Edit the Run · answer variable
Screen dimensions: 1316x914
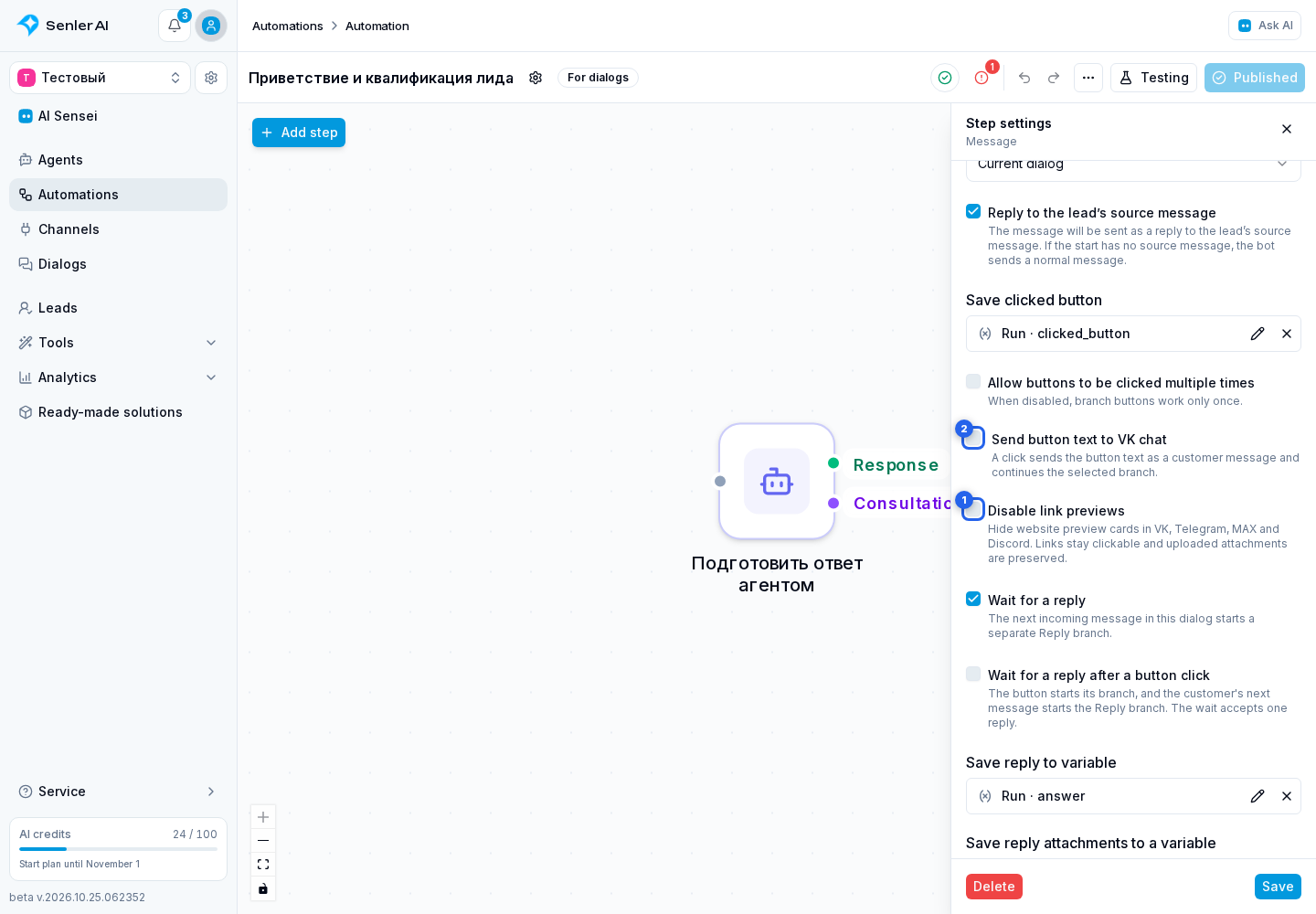[1258, 796]
